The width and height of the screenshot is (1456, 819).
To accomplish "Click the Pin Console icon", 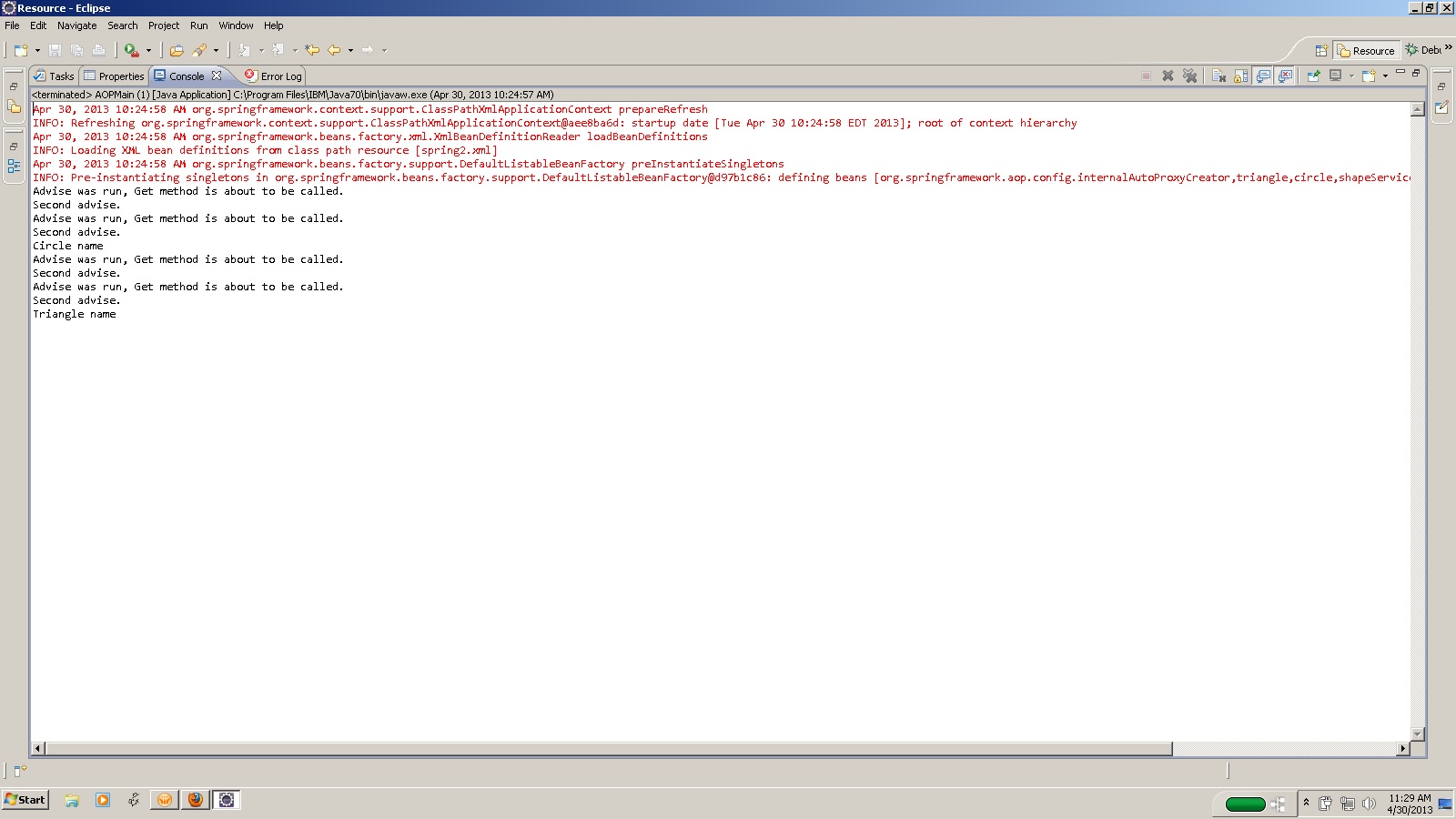I will coord(1314,76).
